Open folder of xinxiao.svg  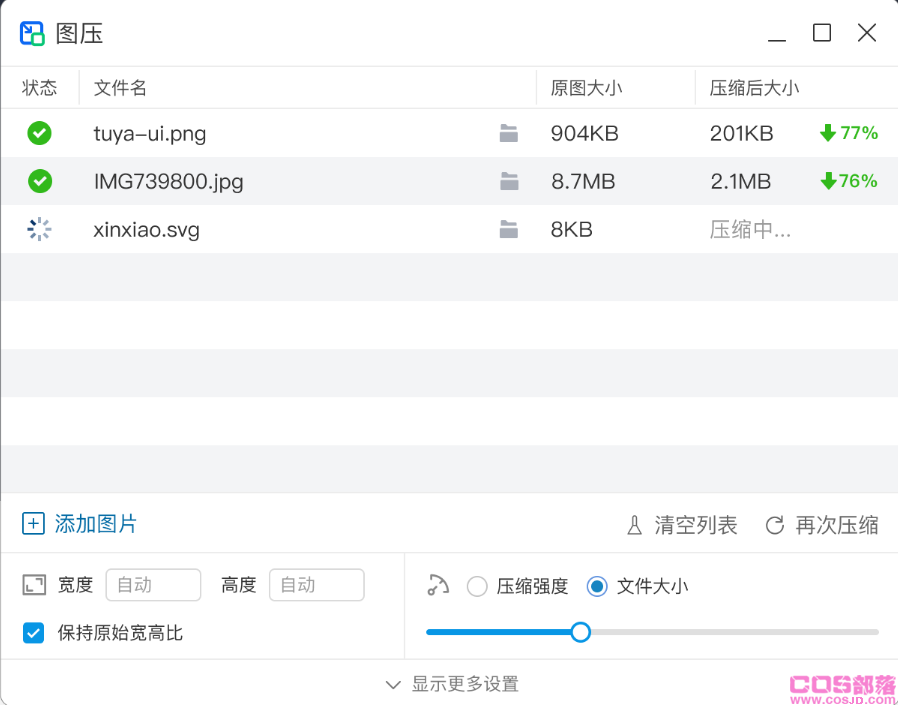(x=509, y=229)
